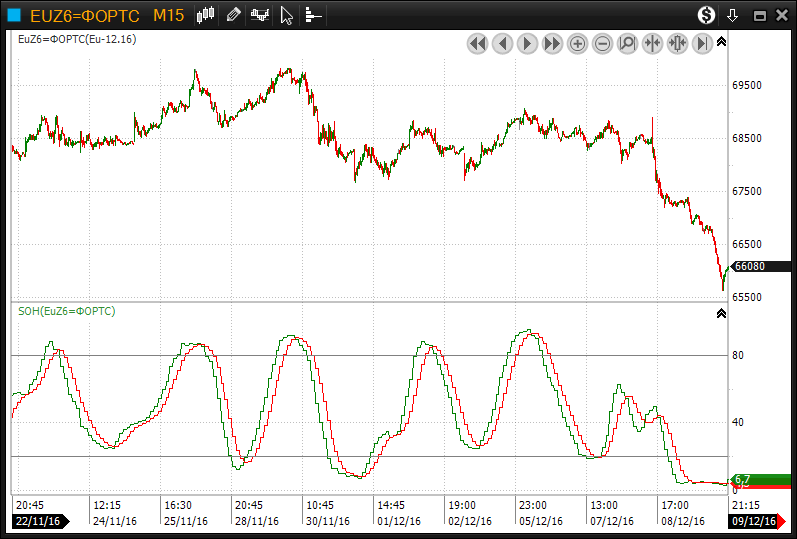Open the indicators tool in the title bar
The height and width of the screenshot is (539, 797).
260,15
